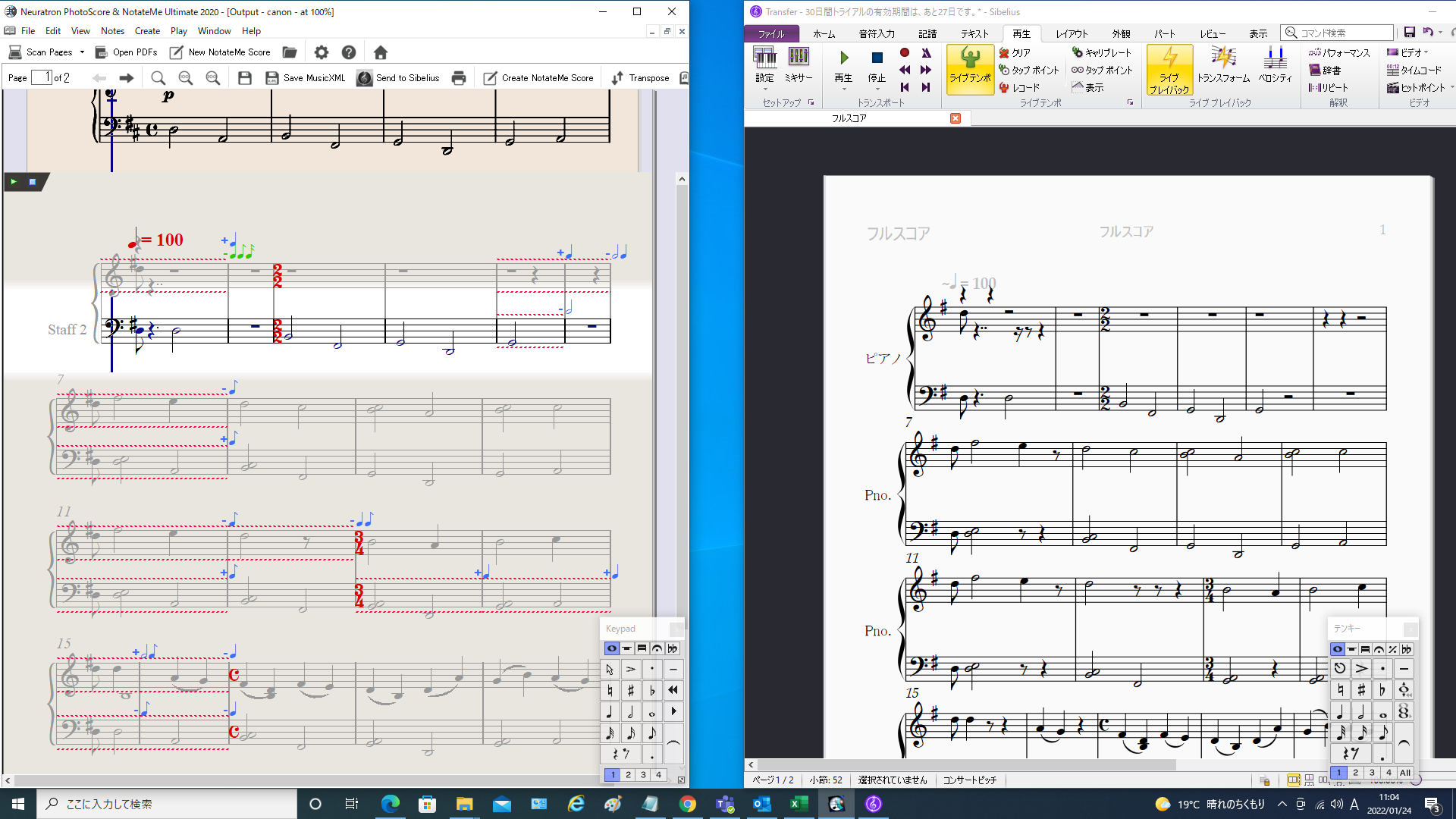Toggle the ライブプレイバック (Live Playback) button

coord(1169,68)
